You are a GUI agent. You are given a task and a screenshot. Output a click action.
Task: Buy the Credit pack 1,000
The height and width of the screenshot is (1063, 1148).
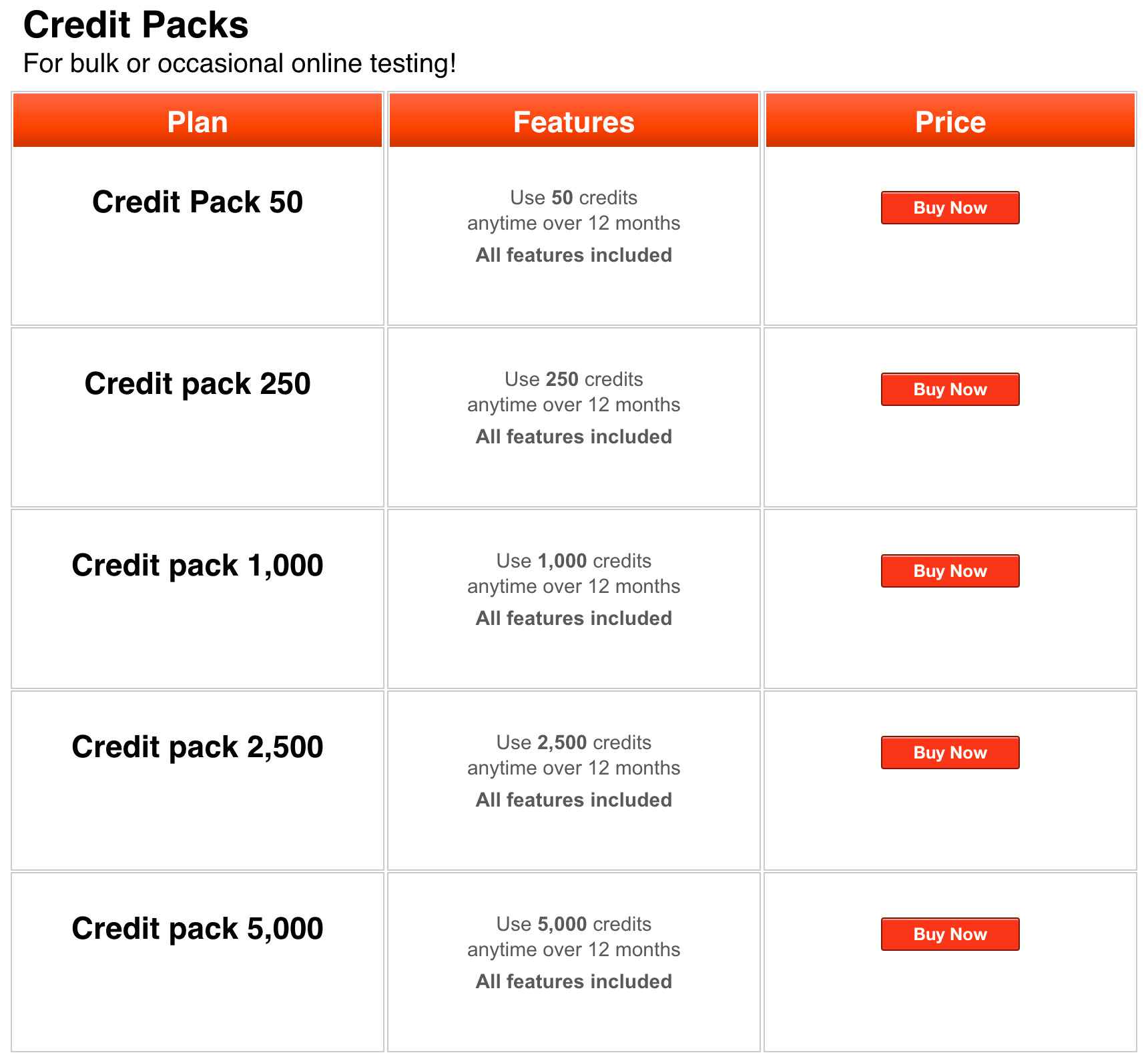click(950, 571)
